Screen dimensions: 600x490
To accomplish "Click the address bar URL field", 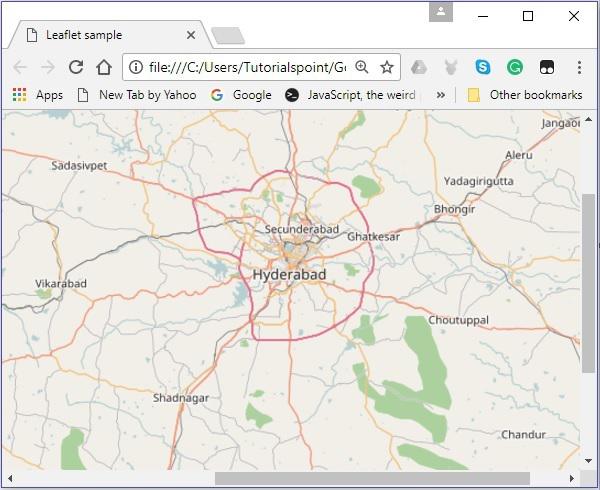I will click(x=247, y=67).
